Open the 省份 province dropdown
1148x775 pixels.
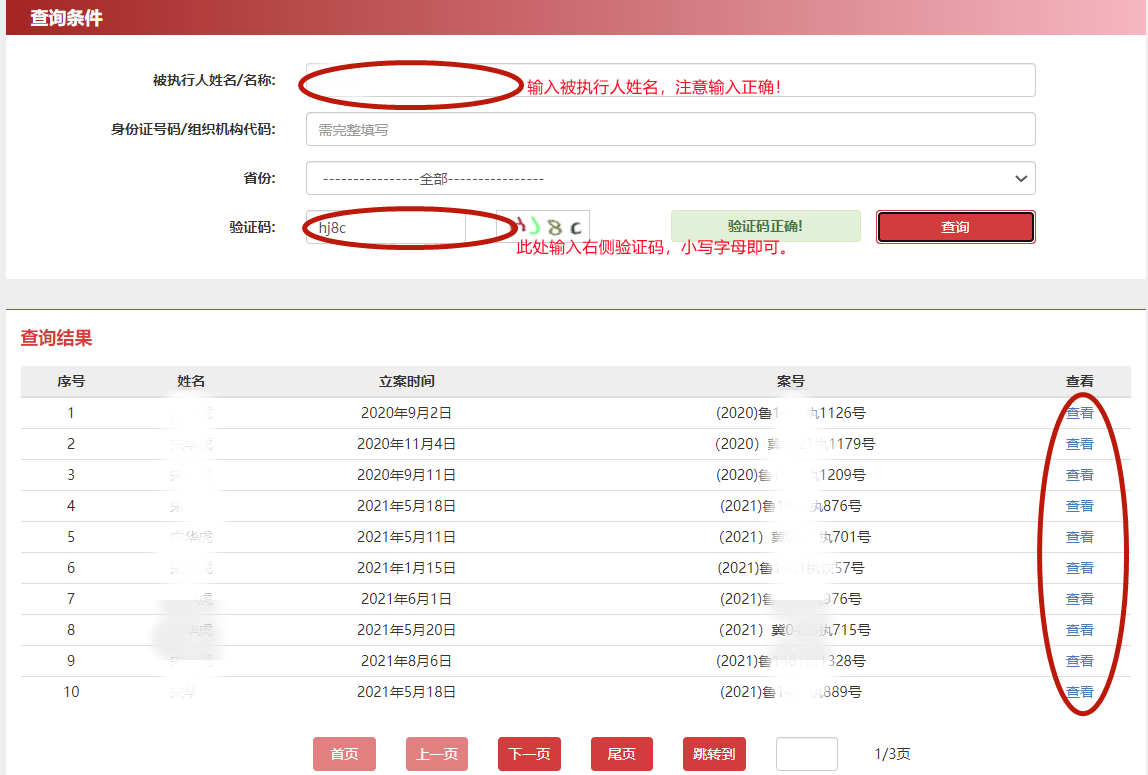(670, 178)
